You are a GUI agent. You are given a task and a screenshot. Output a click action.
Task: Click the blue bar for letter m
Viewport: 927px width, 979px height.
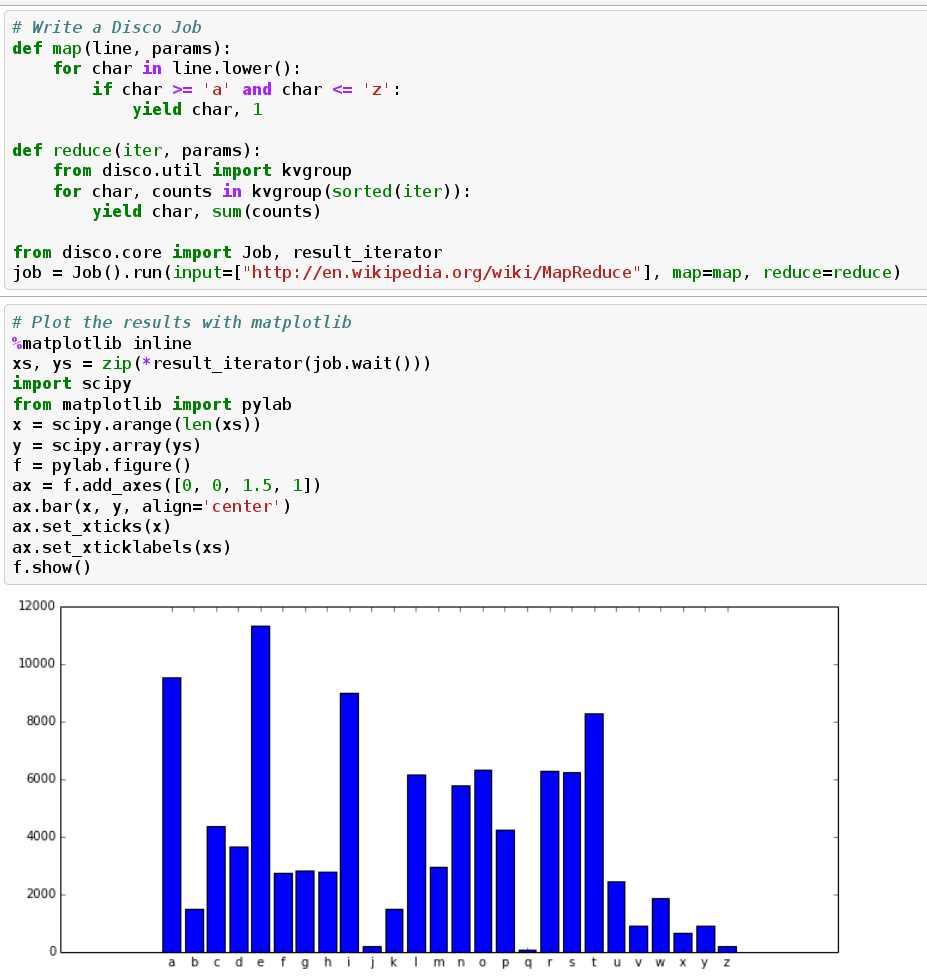439,910
